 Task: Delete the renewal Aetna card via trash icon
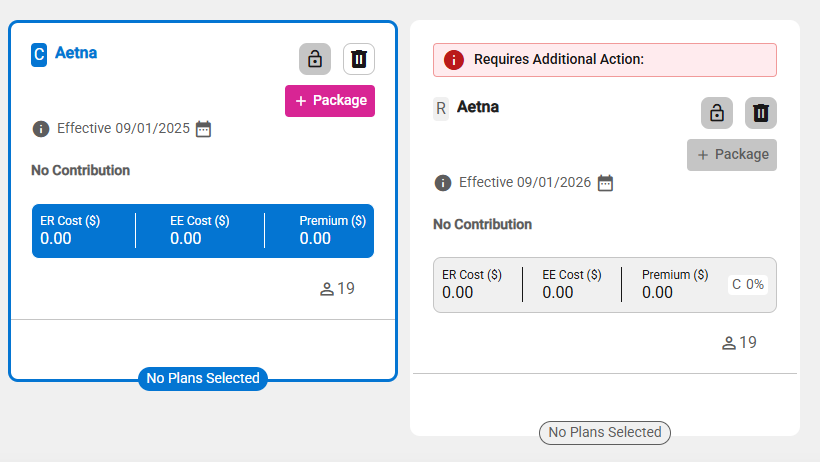coord(761,113)
